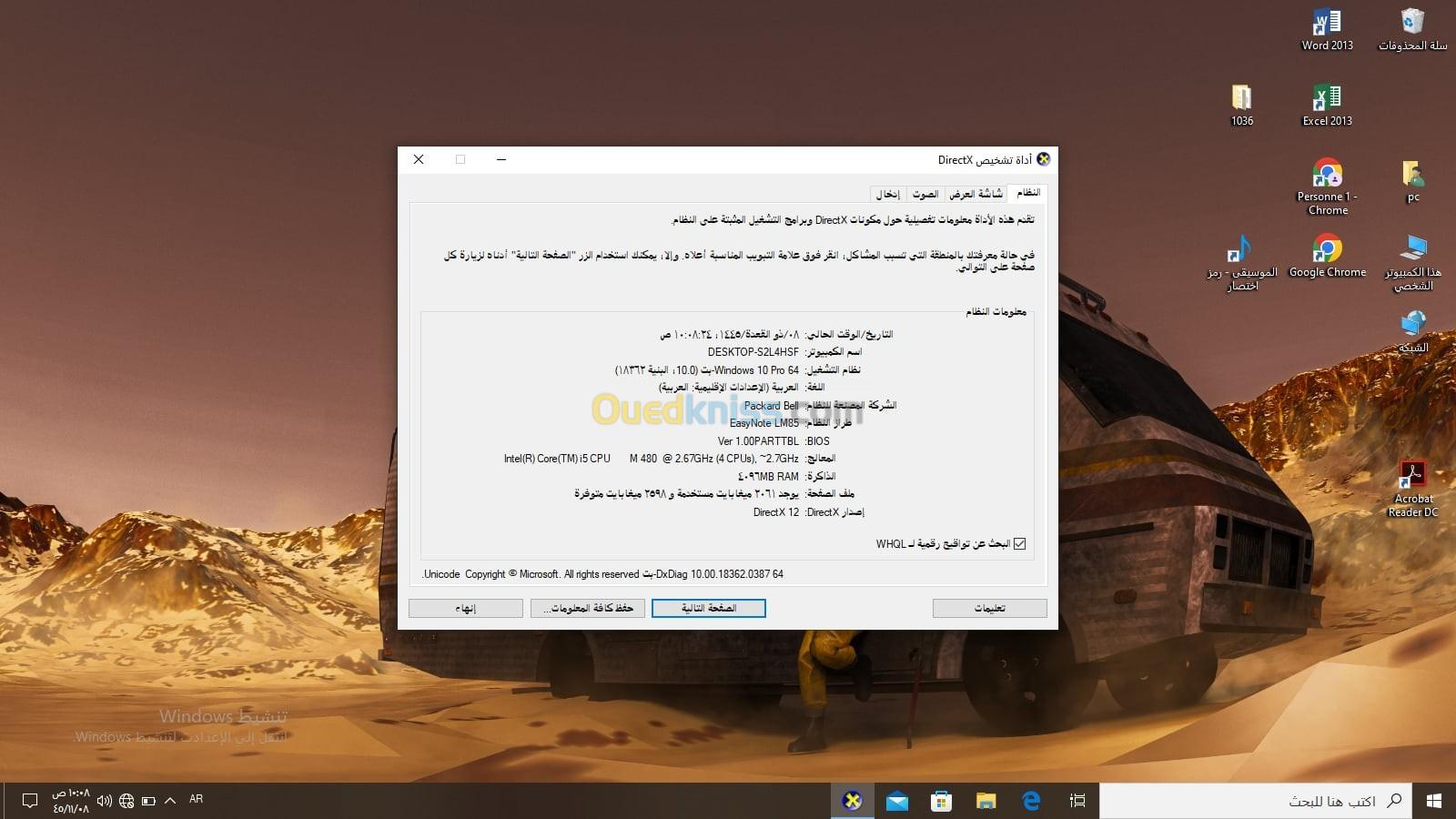Click the search magnifier icon in taskbar
This screenshot has width=1456, height=819.
(x=1393, y=801)
